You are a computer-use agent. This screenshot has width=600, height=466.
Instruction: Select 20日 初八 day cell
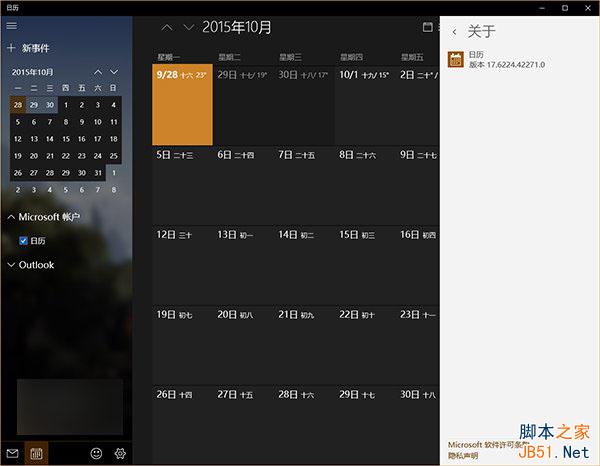243,345
